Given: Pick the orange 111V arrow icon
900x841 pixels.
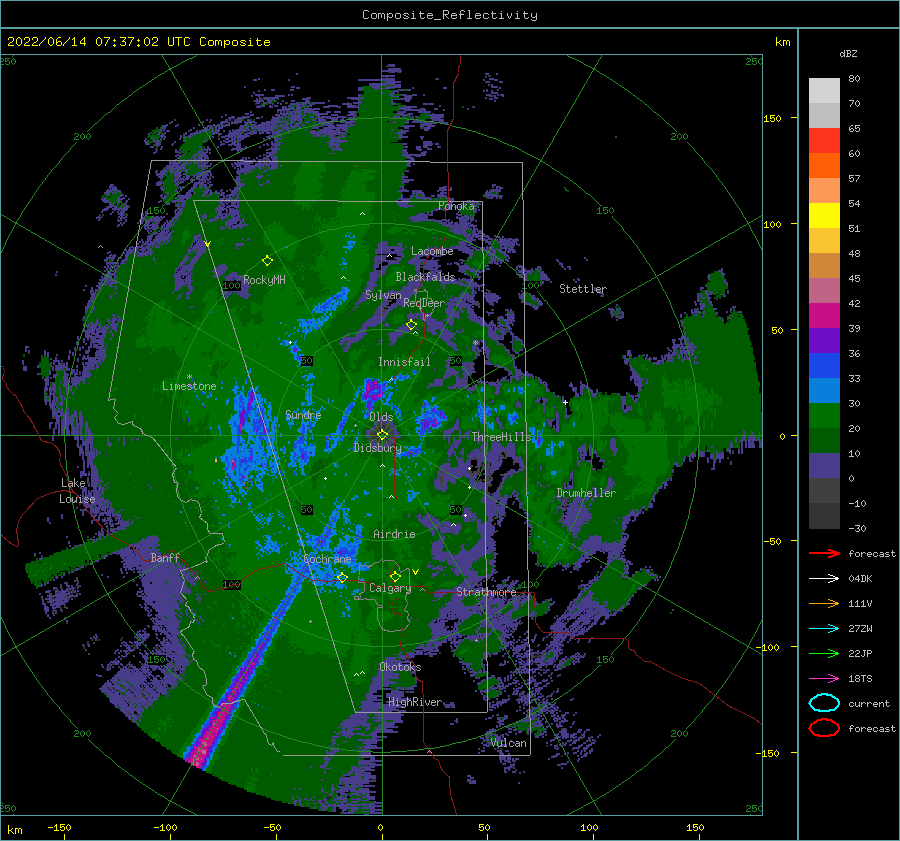Looking at the screenshot, I should pos(824,603).
